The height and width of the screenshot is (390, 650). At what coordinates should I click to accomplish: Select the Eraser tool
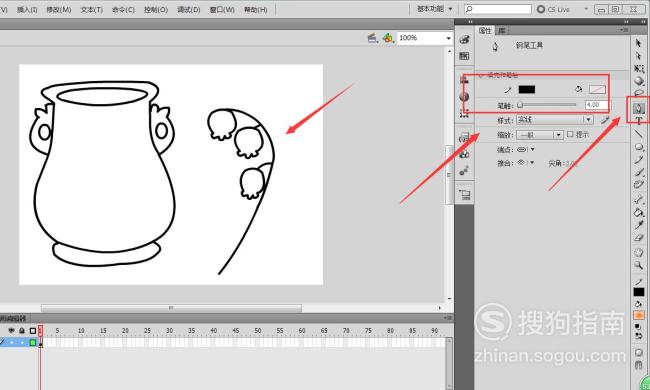[639, 238]
